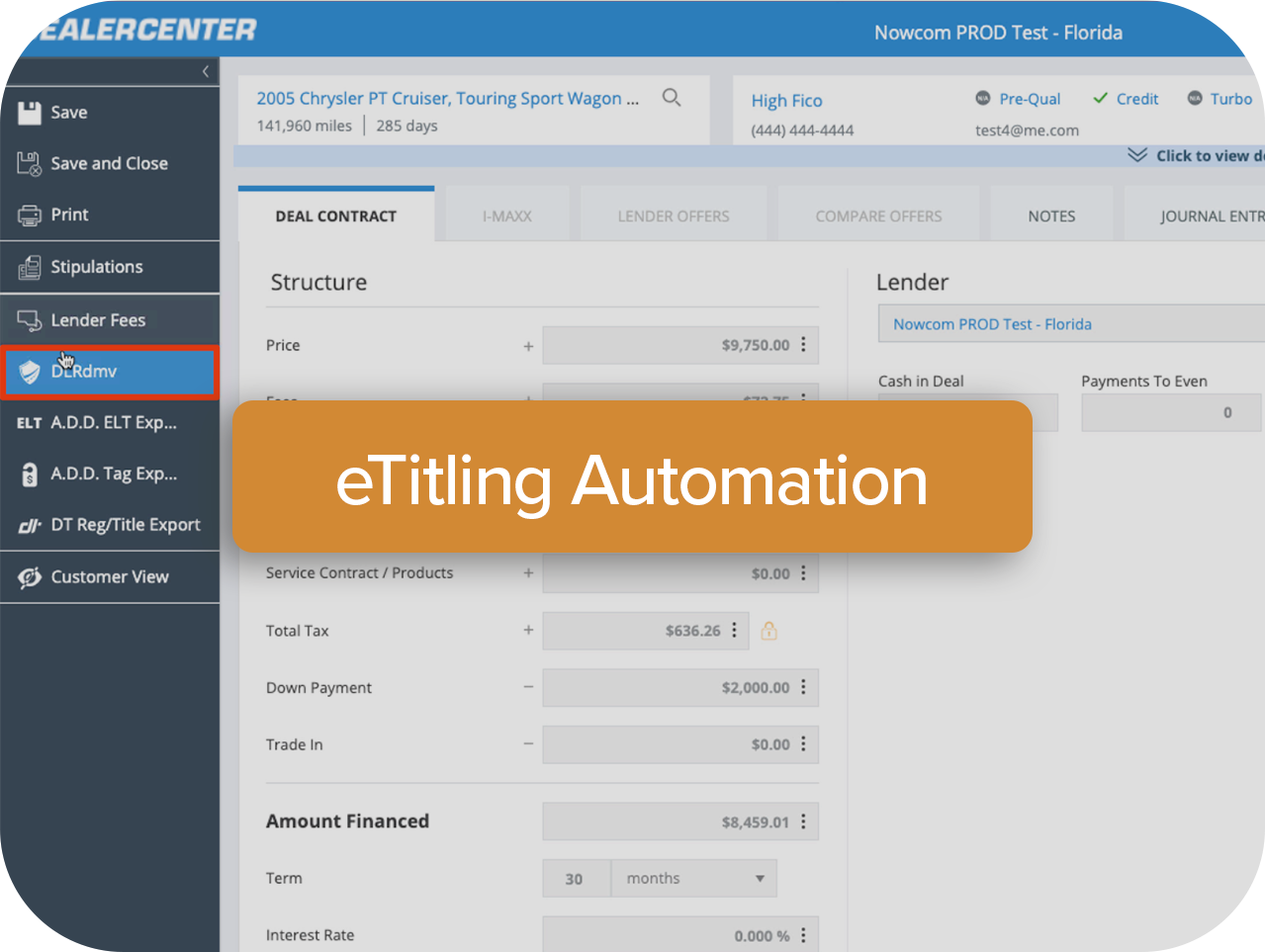Open the term months dropdown
1265x952 pixels.
point(693,879)
